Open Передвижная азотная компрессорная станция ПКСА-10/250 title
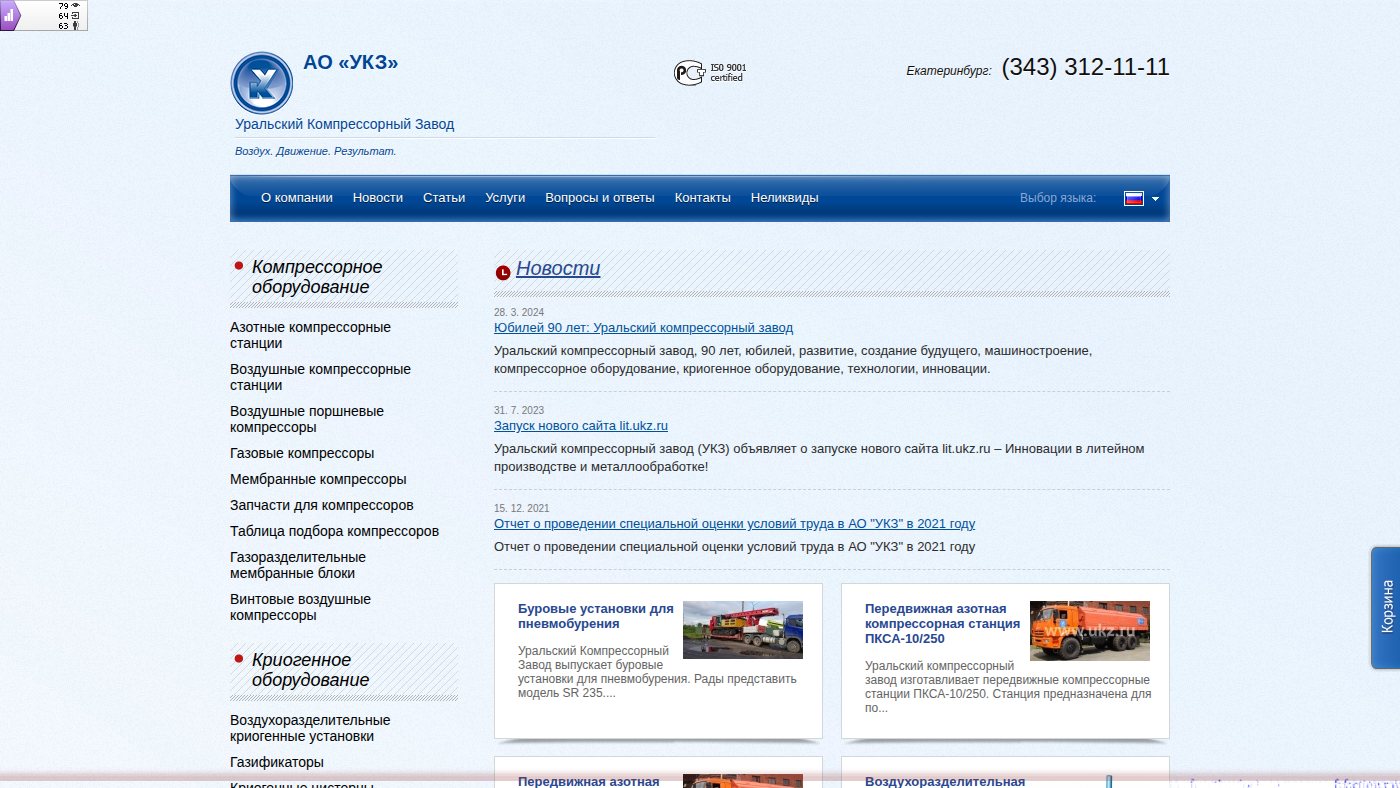Screen dimensions: 1400x788 click(x=943, y=624)
